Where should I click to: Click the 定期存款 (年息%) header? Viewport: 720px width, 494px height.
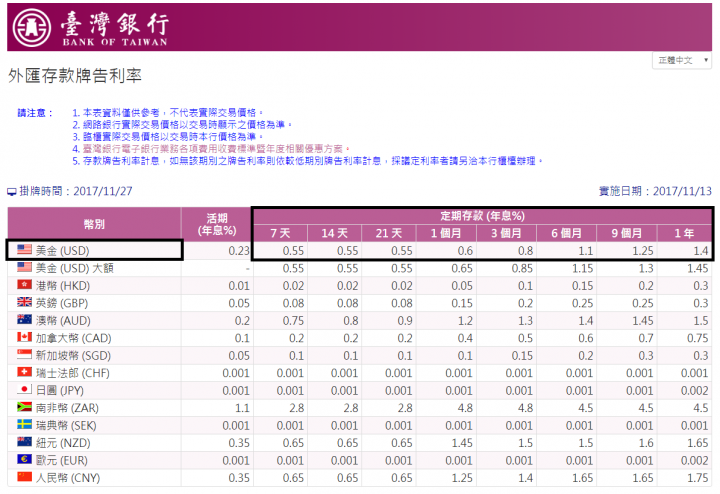(x=482, y=215)
